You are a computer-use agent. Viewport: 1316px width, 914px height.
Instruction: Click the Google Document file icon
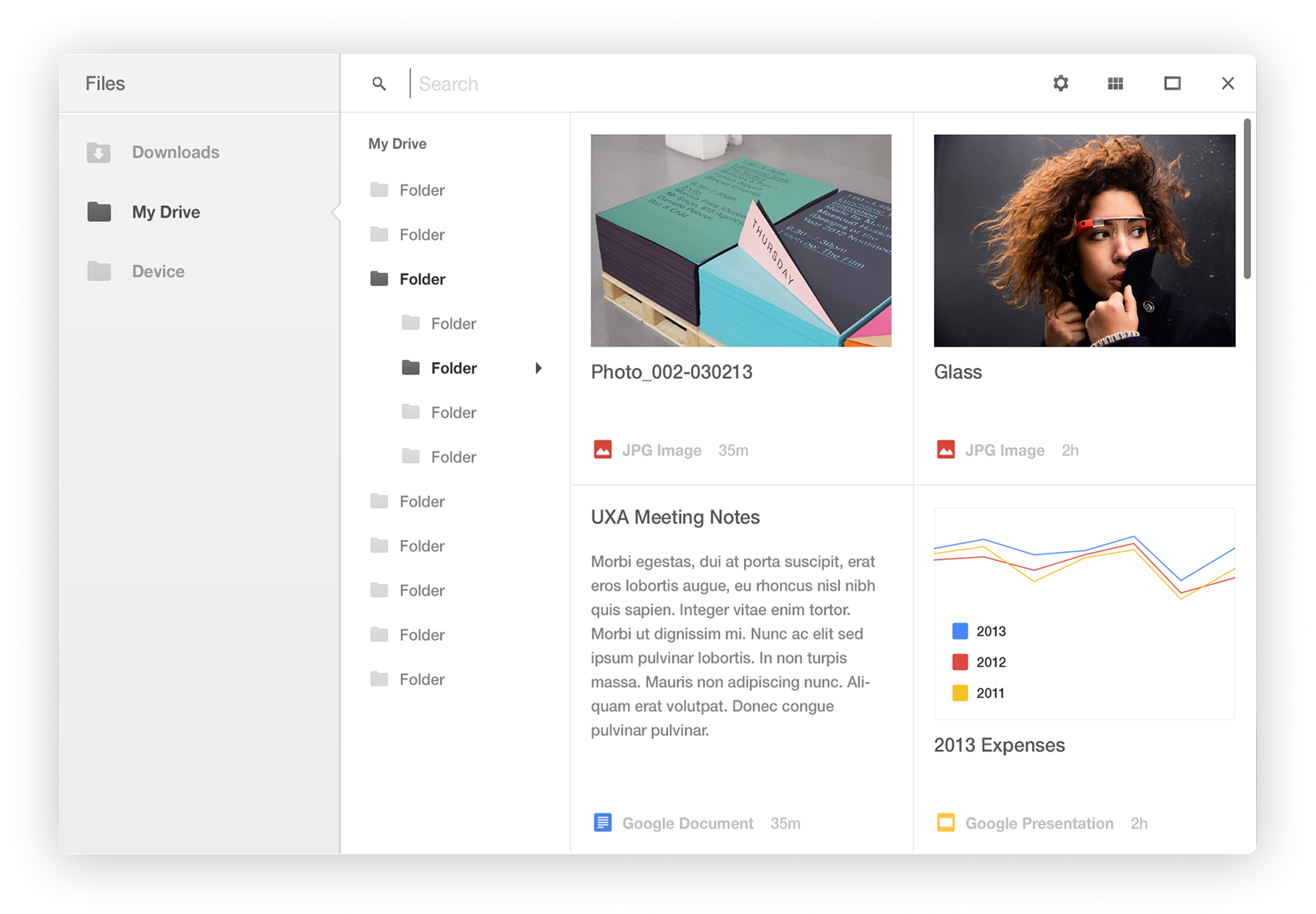(x=603, y=823)
